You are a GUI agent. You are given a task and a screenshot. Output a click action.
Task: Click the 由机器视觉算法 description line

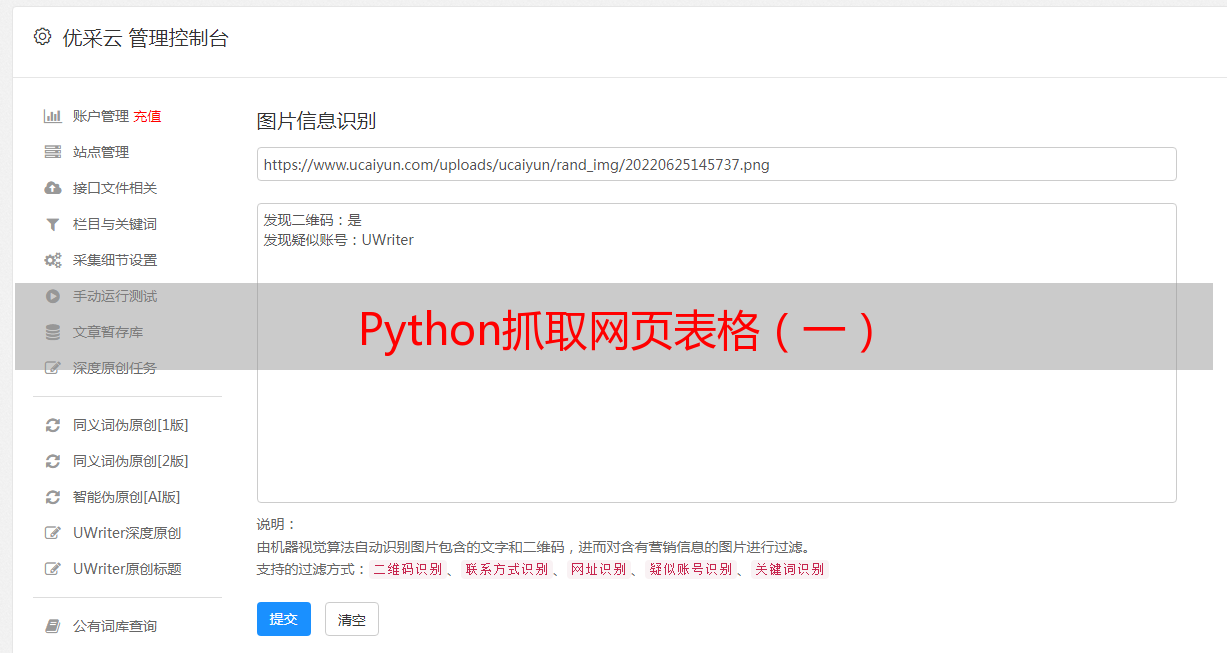533,547
